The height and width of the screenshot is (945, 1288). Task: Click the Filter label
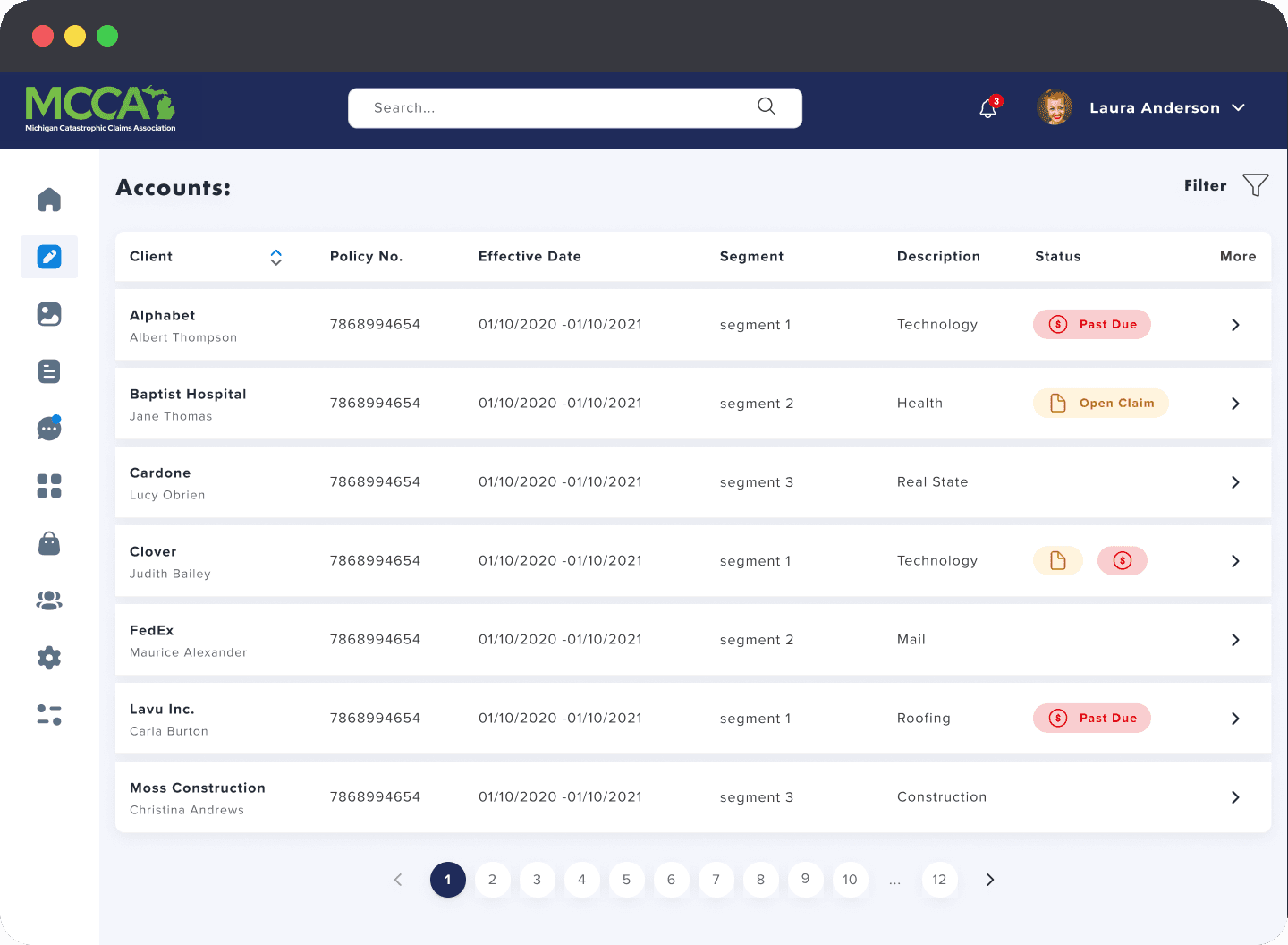click(1206, 185)
